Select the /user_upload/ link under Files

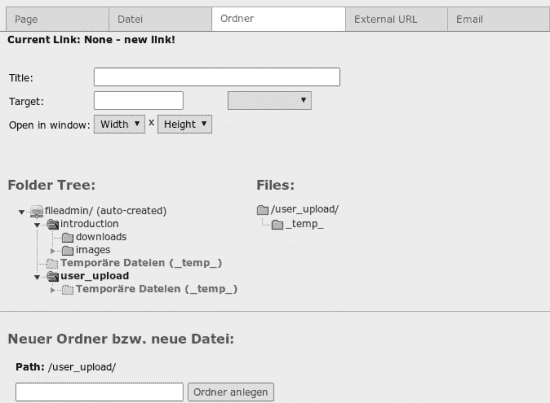point(304,209)
